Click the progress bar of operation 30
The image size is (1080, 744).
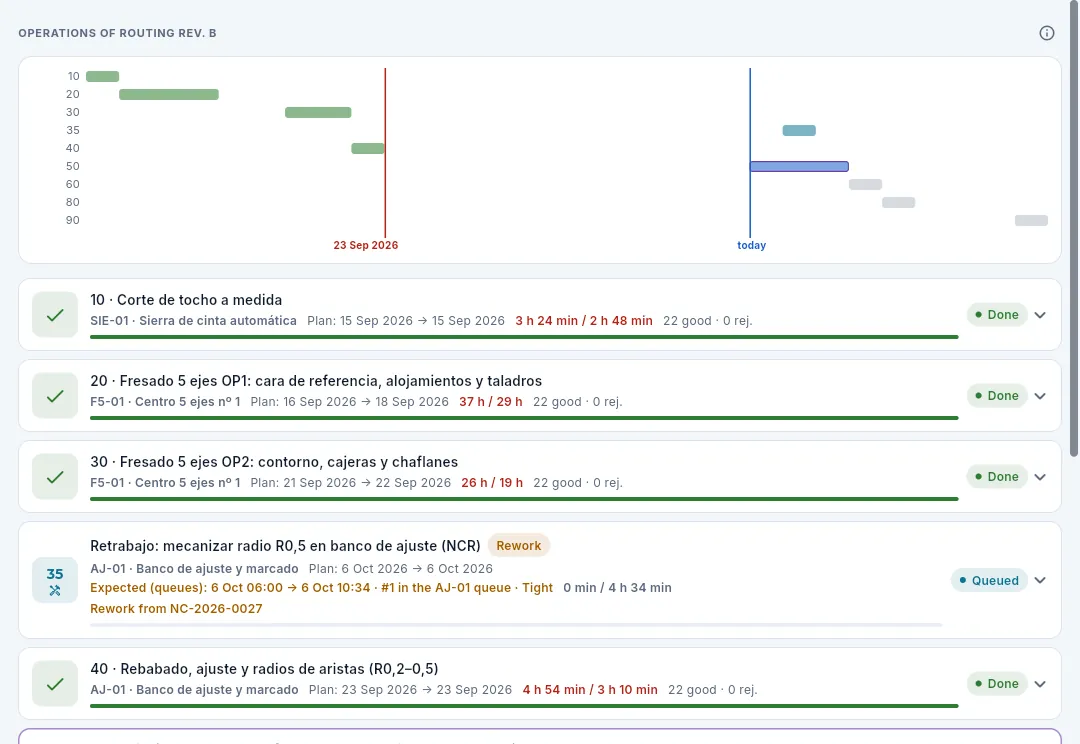[524, 499]
